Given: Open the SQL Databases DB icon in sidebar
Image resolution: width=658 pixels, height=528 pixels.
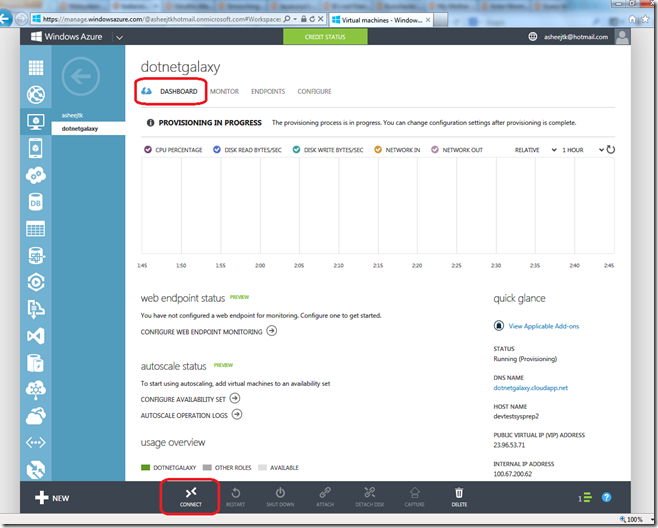Looking at the screenshot, I should click(x=36, y=202).
